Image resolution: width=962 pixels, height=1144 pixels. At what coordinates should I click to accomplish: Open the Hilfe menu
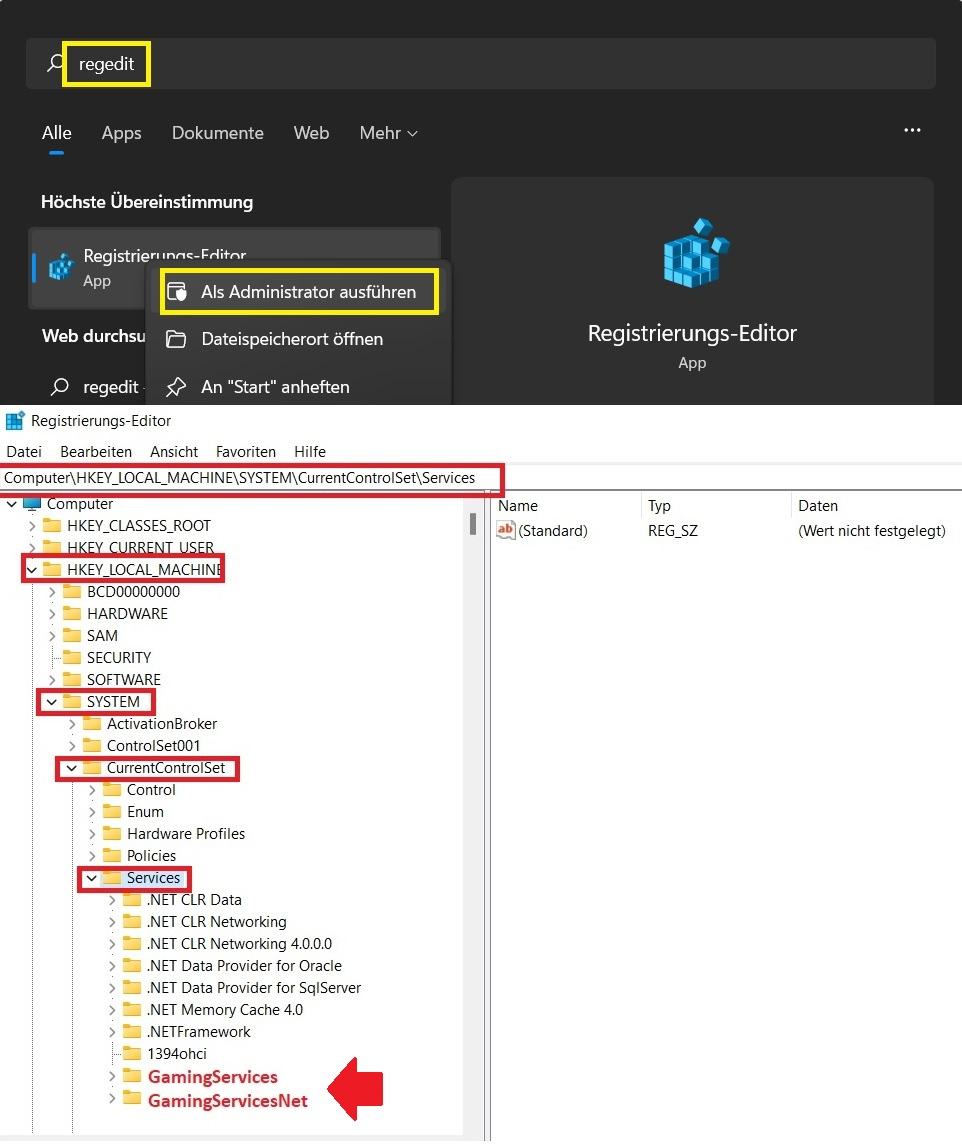point(310,452)
